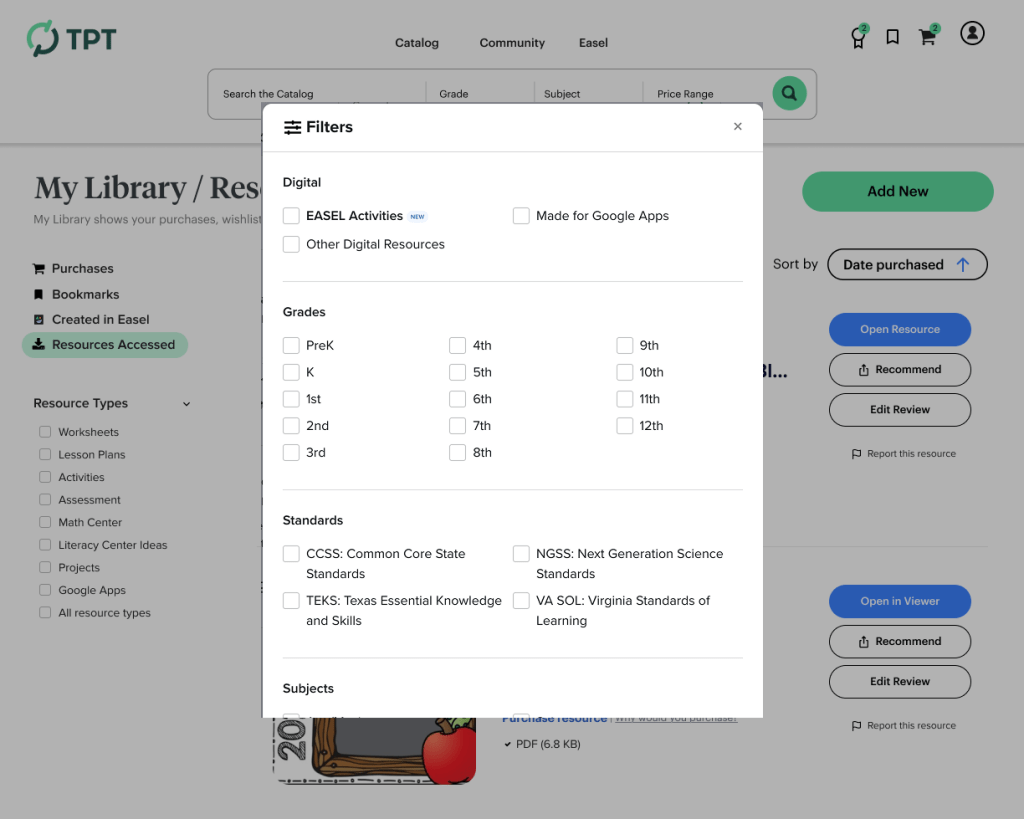1024x819 pixels.
Task: Collapse the Resource Types section chevron
Action: pos(186,404)
